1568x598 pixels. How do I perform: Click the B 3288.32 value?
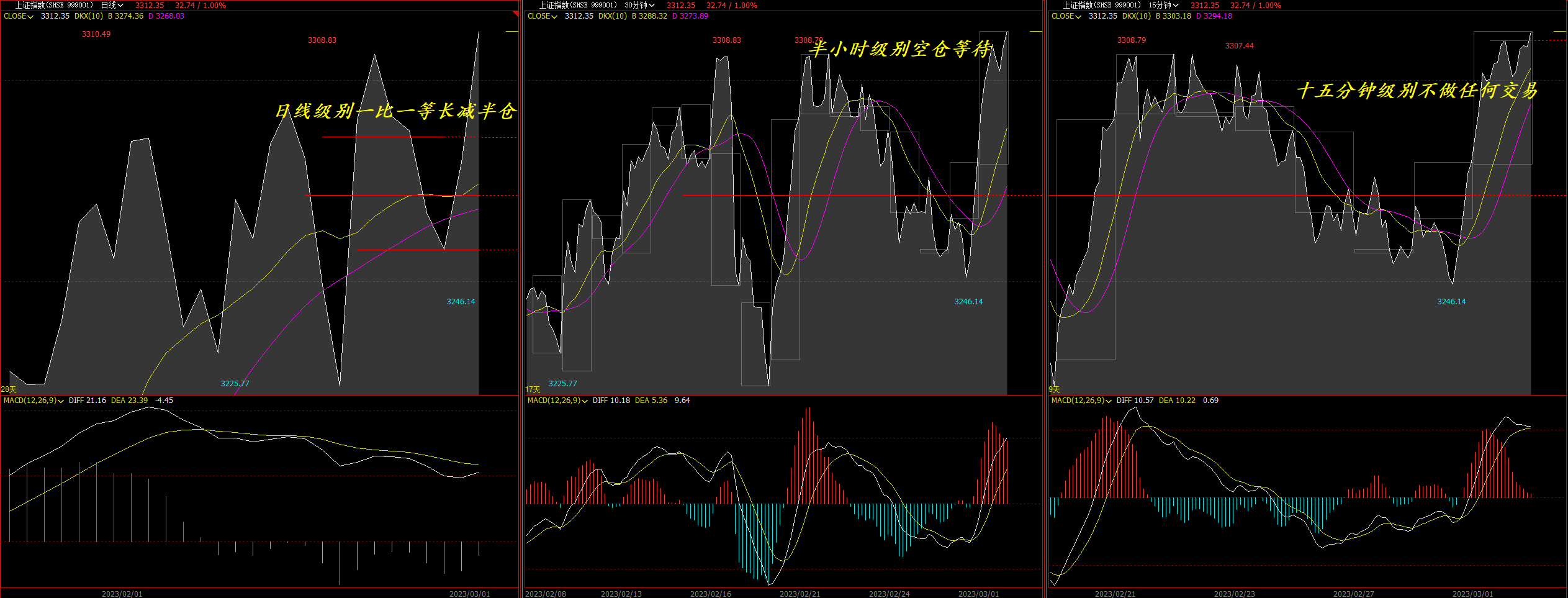click(649, 16)
